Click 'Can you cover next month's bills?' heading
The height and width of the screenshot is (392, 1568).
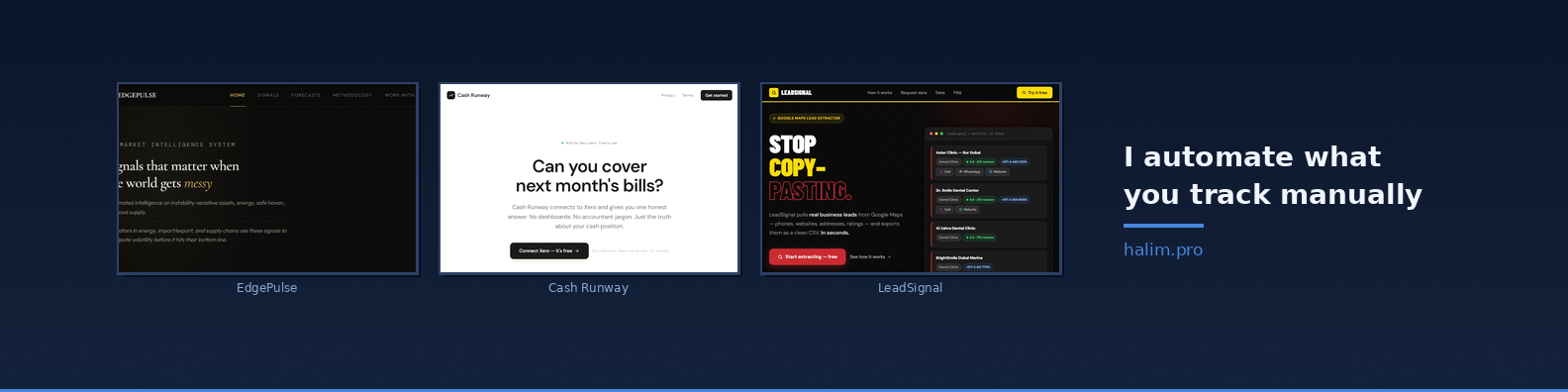pos(589,176)
